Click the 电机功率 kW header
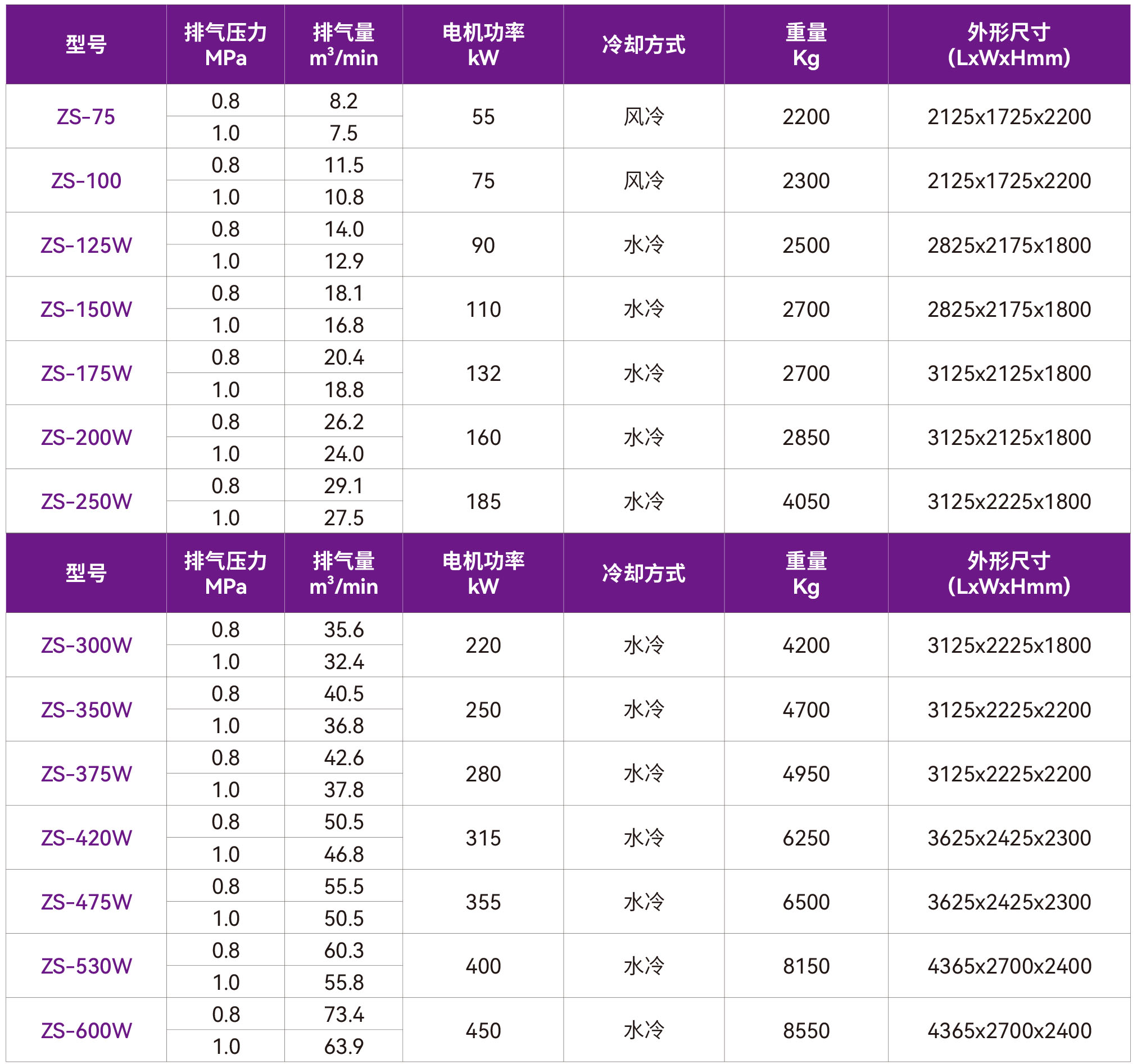 pos(482,43)
